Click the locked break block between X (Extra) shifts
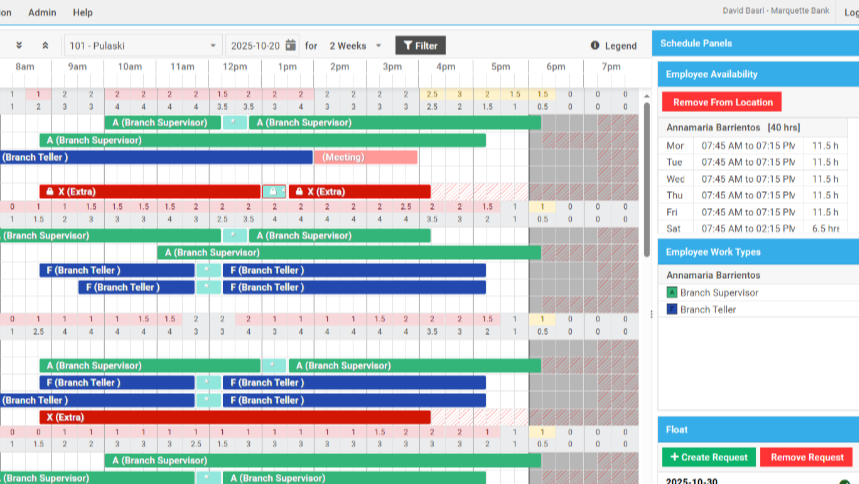The height and width of the screenshot is (484, 859). pyautogui.click(x=273, y=191)
